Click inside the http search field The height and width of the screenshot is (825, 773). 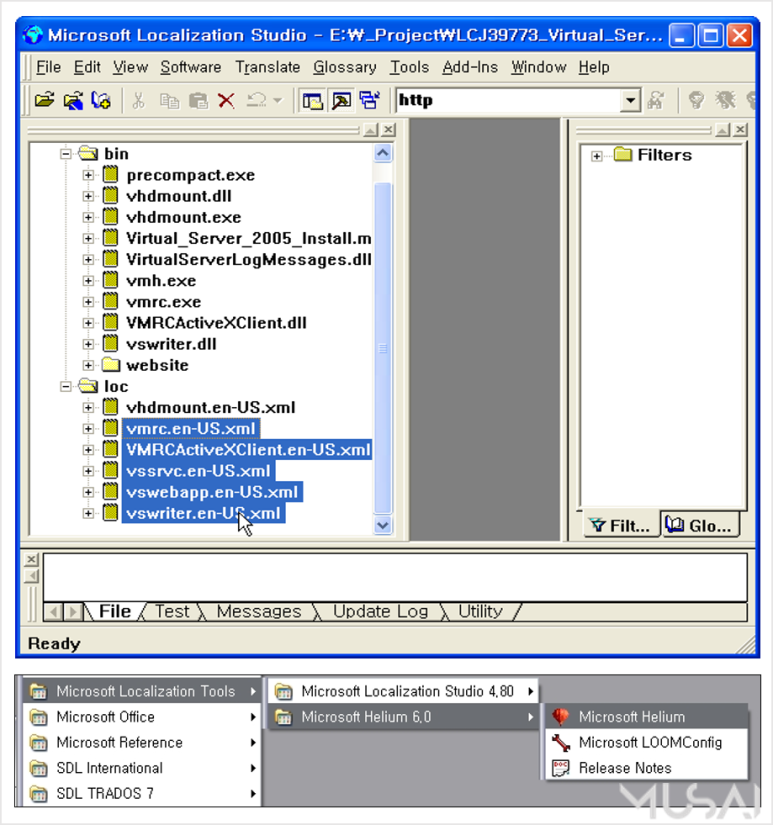pos(508,100)
